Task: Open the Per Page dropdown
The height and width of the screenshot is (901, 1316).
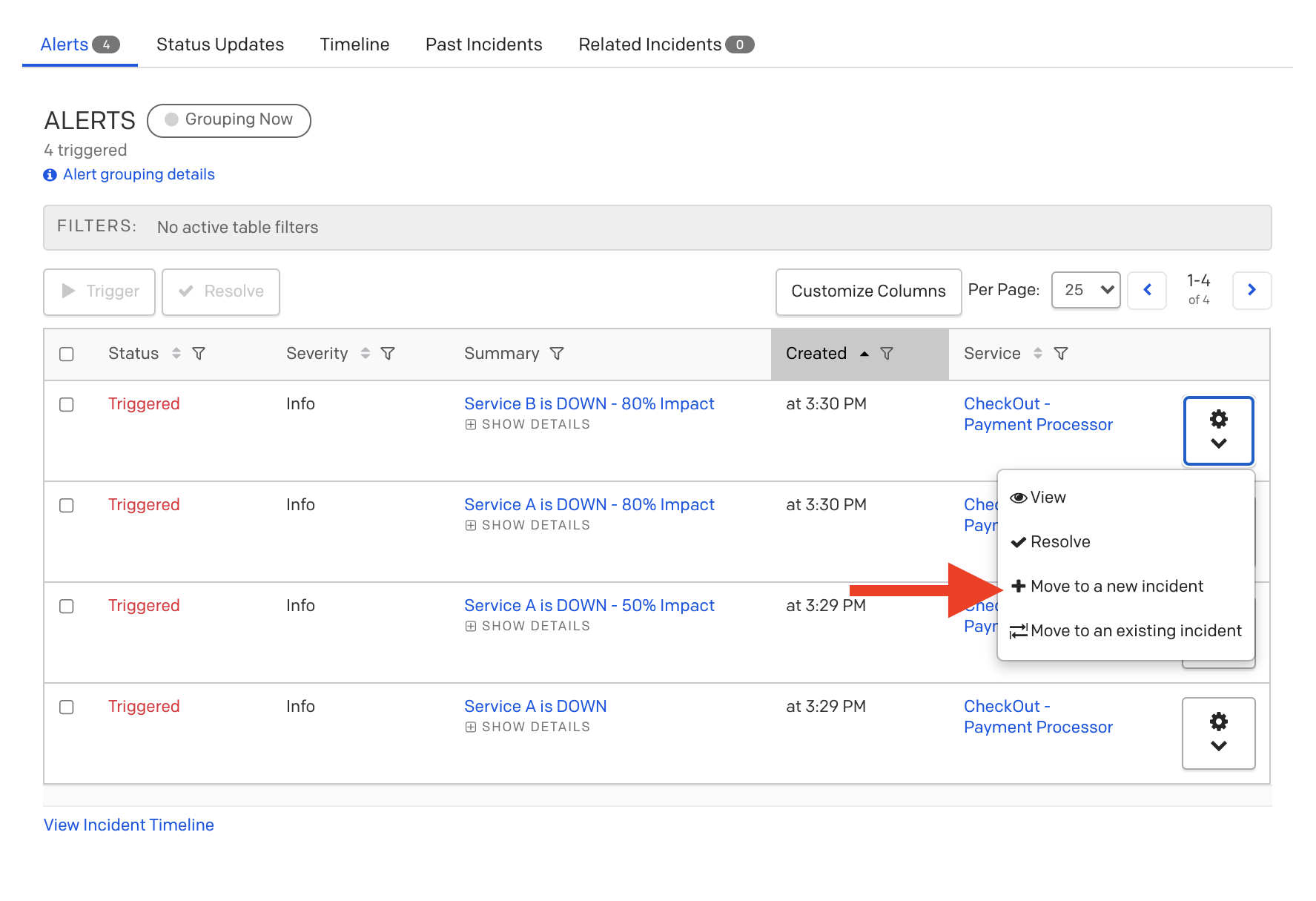Action: pyautogui.click(x=1086, y=290)
